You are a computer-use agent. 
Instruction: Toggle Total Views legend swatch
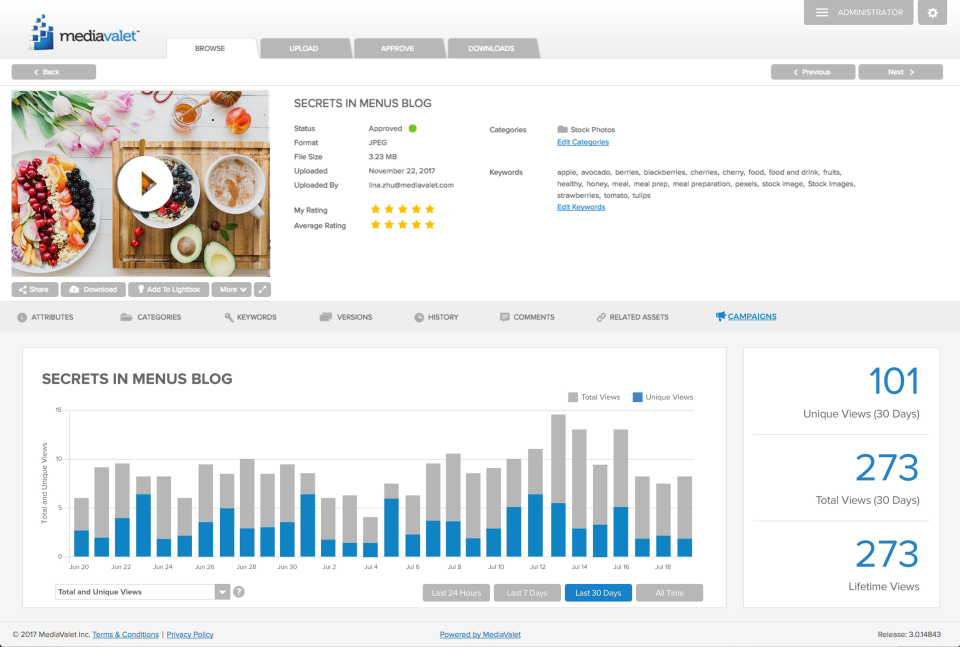[x=573, y=397]
